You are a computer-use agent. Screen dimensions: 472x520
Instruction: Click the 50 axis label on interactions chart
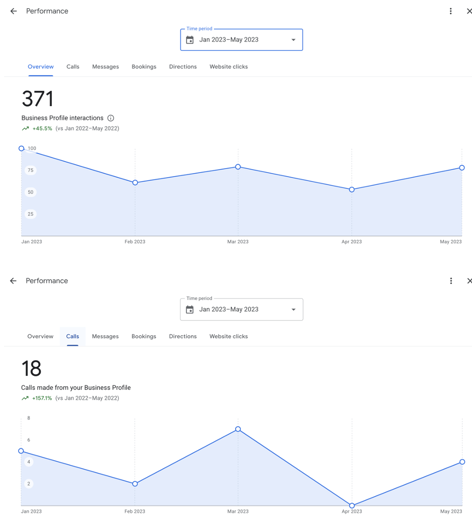coord(30,192)
